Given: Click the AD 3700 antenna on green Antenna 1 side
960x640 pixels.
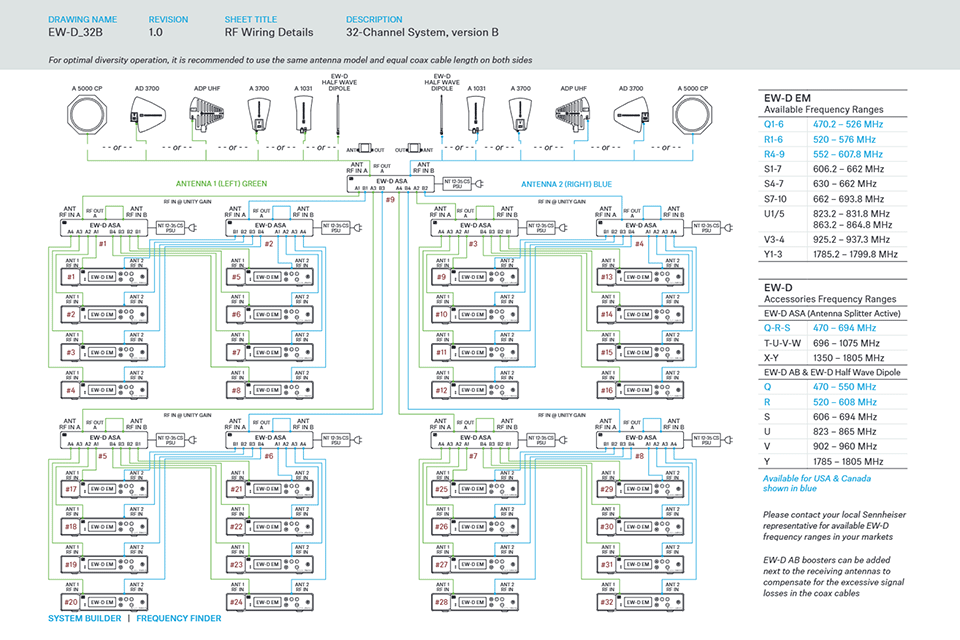Looking at the screenshot, I should [x=147, y=115].
